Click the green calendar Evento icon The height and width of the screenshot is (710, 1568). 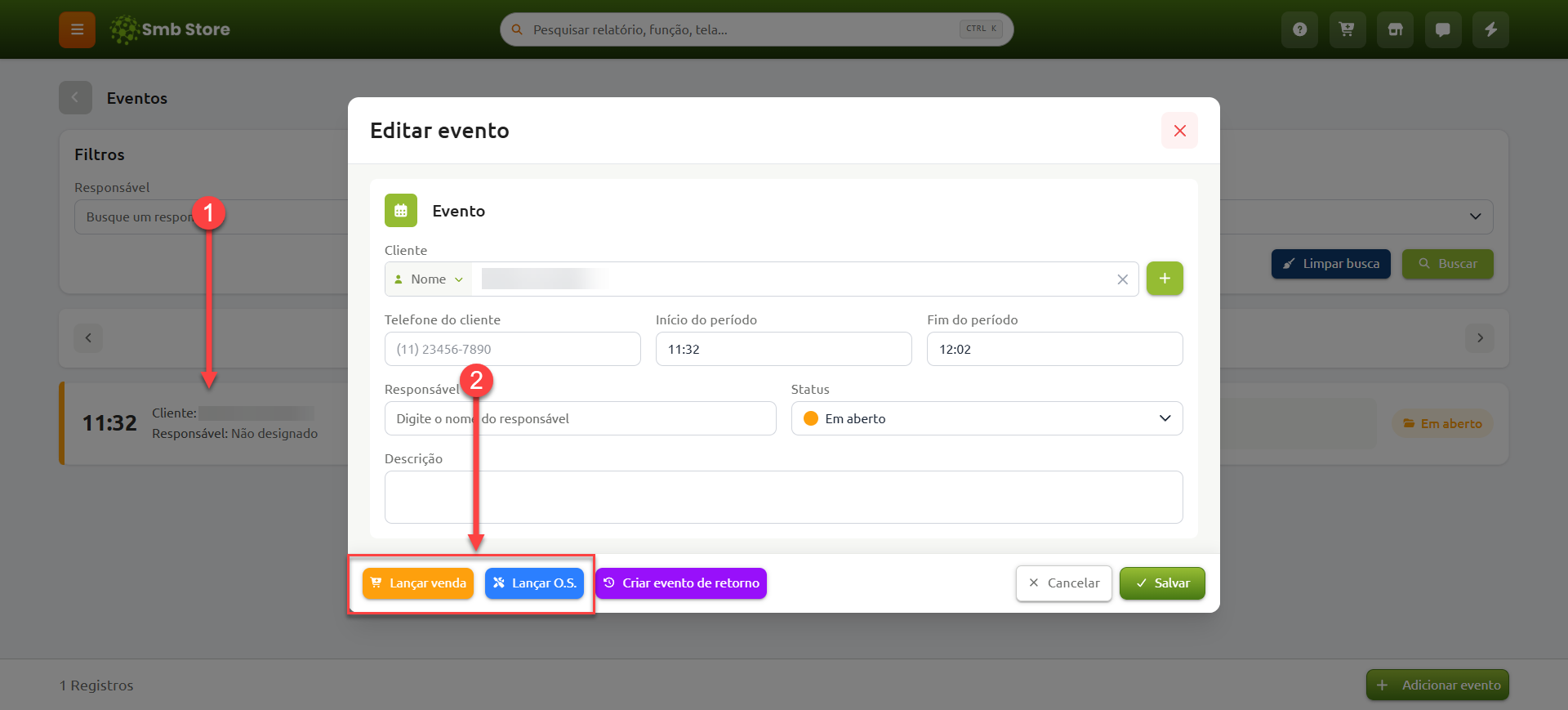(x=401, y=211)
